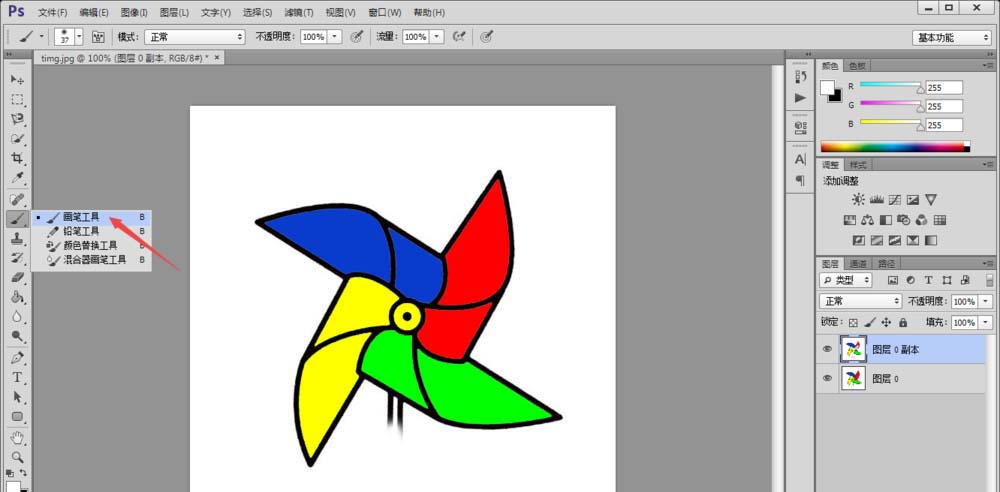1000x492 pixels.
Task: Toggle lock transparent pixels in the Layers panel
Action: [x=853, y=323]
